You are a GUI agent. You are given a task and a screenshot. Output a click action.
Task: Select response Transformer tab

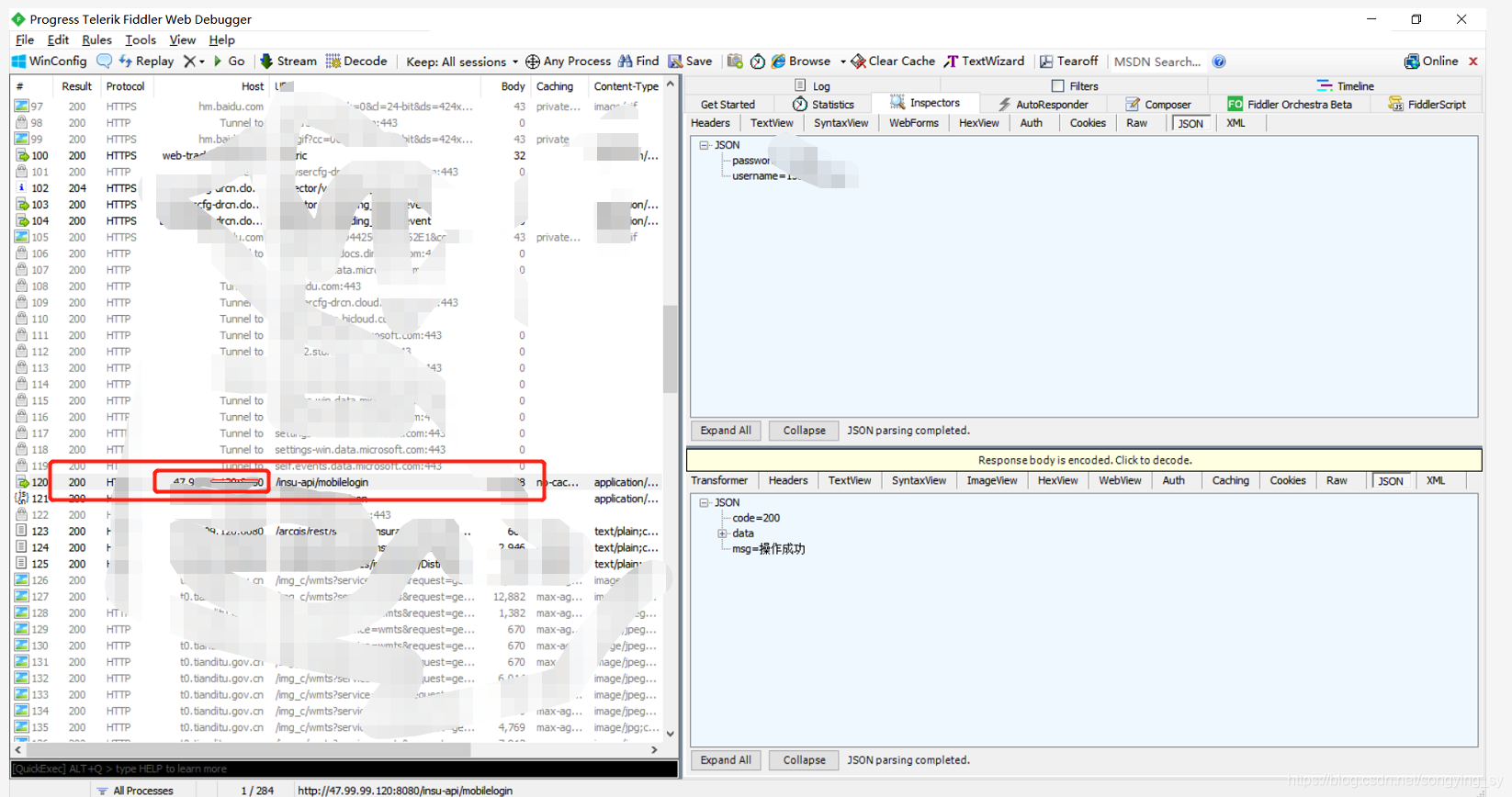[719, 480]
